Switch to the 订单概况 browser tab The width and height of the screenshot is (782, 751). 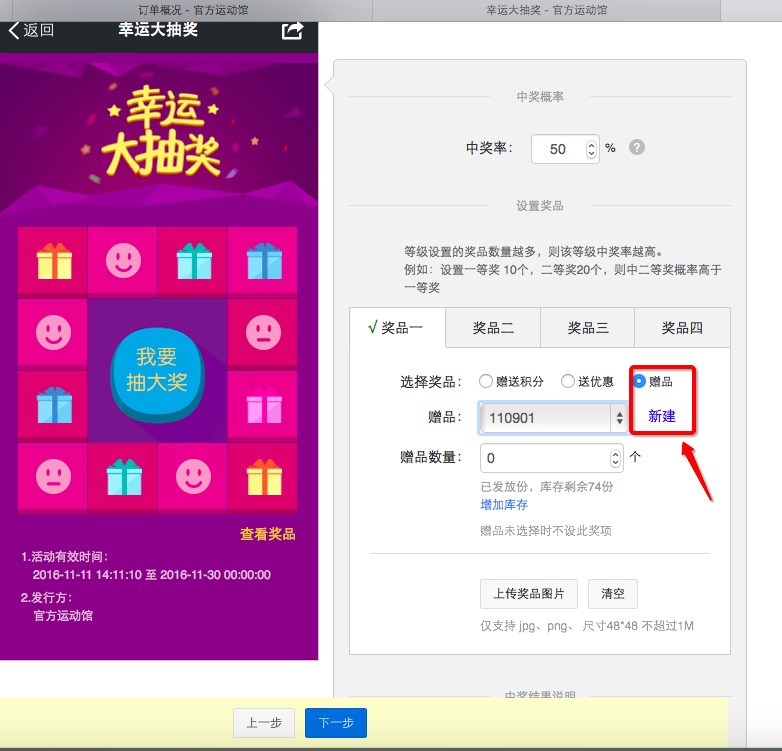click(x=193, y=10)
